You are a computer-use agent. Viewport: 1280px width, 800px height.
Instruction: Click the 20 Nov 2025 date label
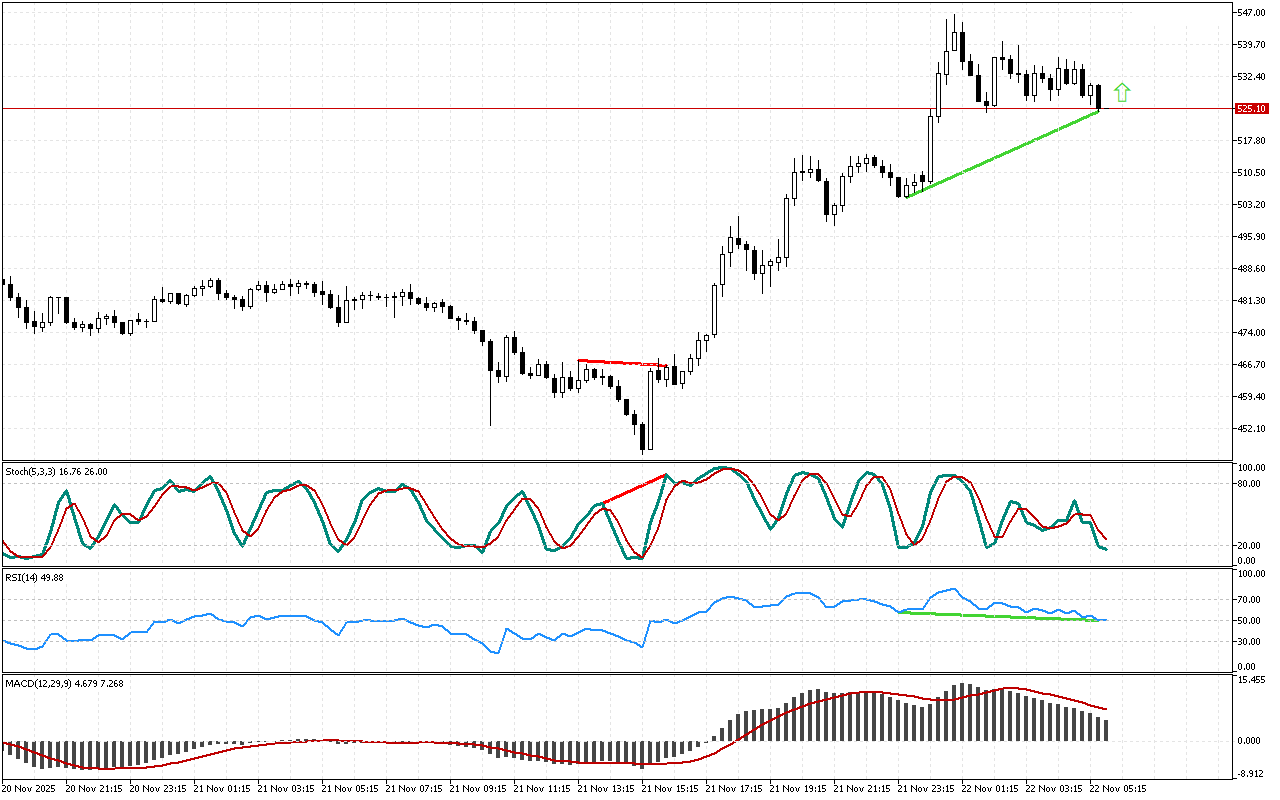click(x=29, y=788)
